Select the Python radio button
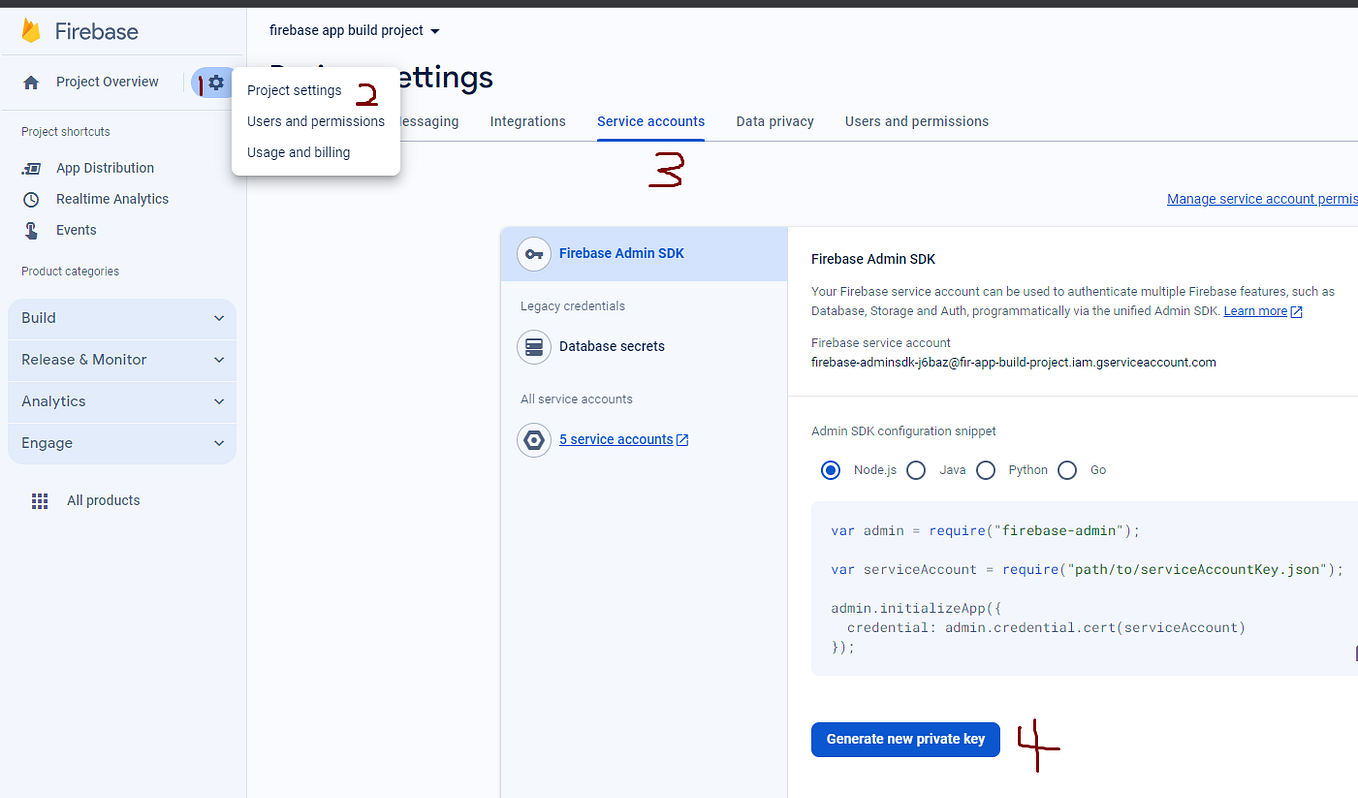This screenshot has height=798, width=1358. (x=986, y=470)
